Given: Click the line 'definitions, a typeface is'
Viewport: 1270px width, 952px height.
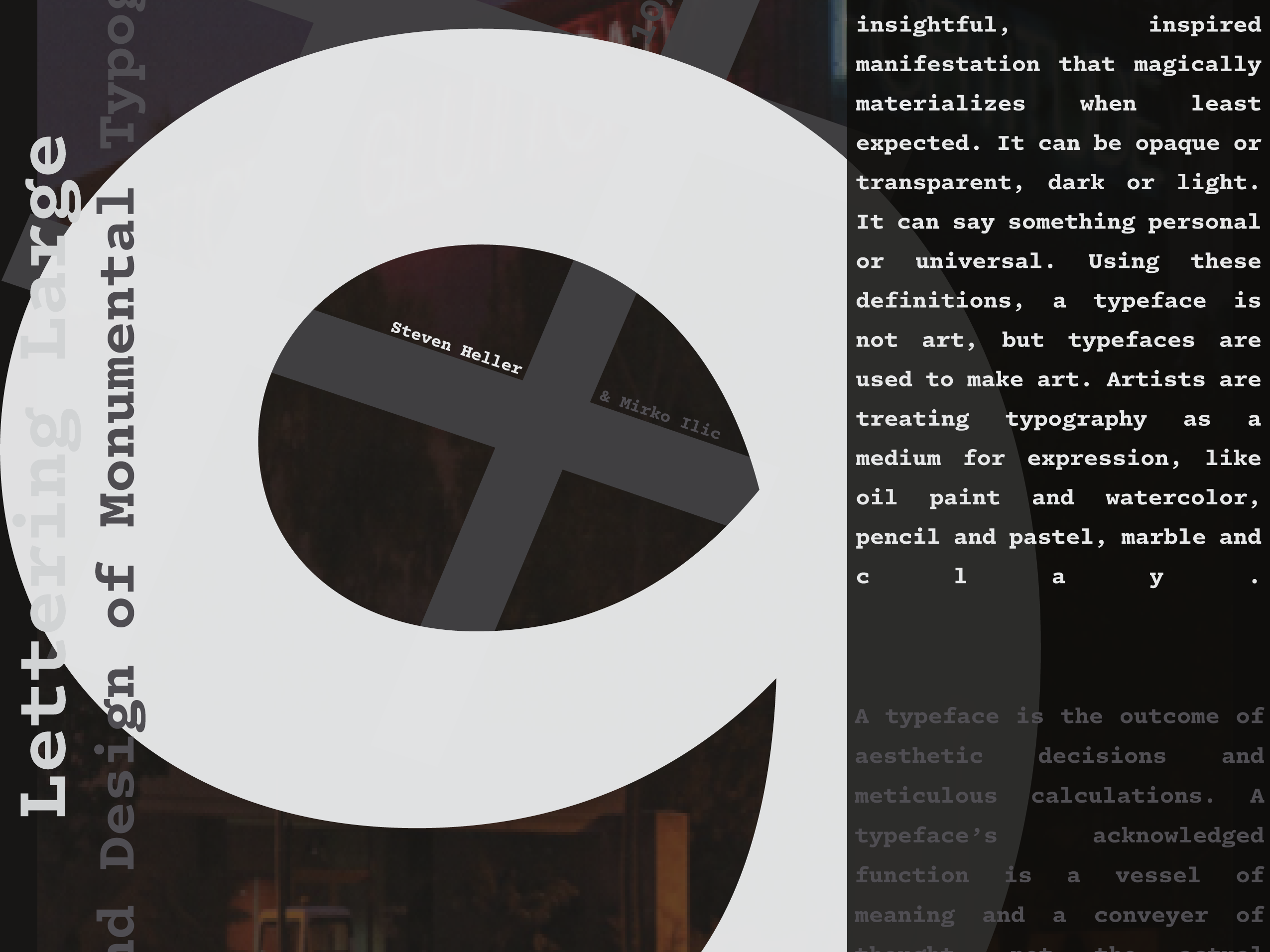Looking at the screenshot, I should 1058,301.
